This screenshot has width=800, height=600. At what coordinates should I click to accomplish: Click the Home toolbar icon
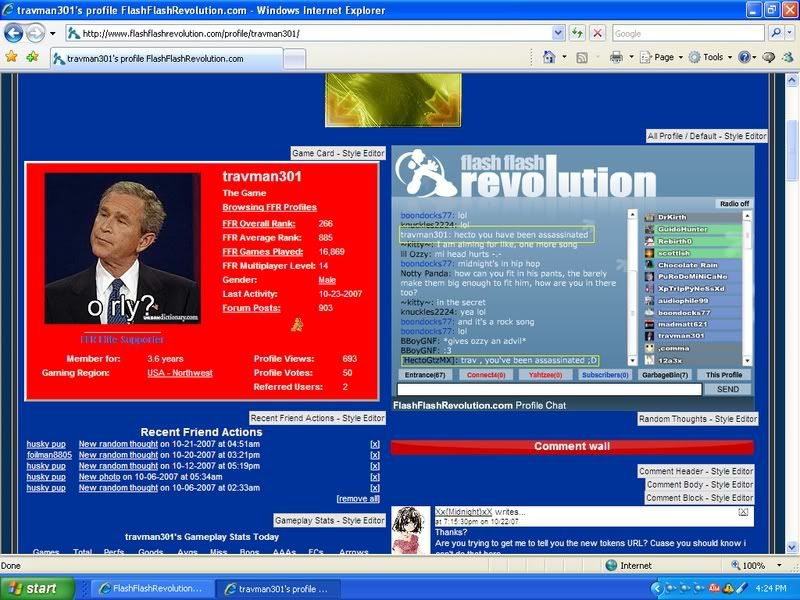coord(549,57)
